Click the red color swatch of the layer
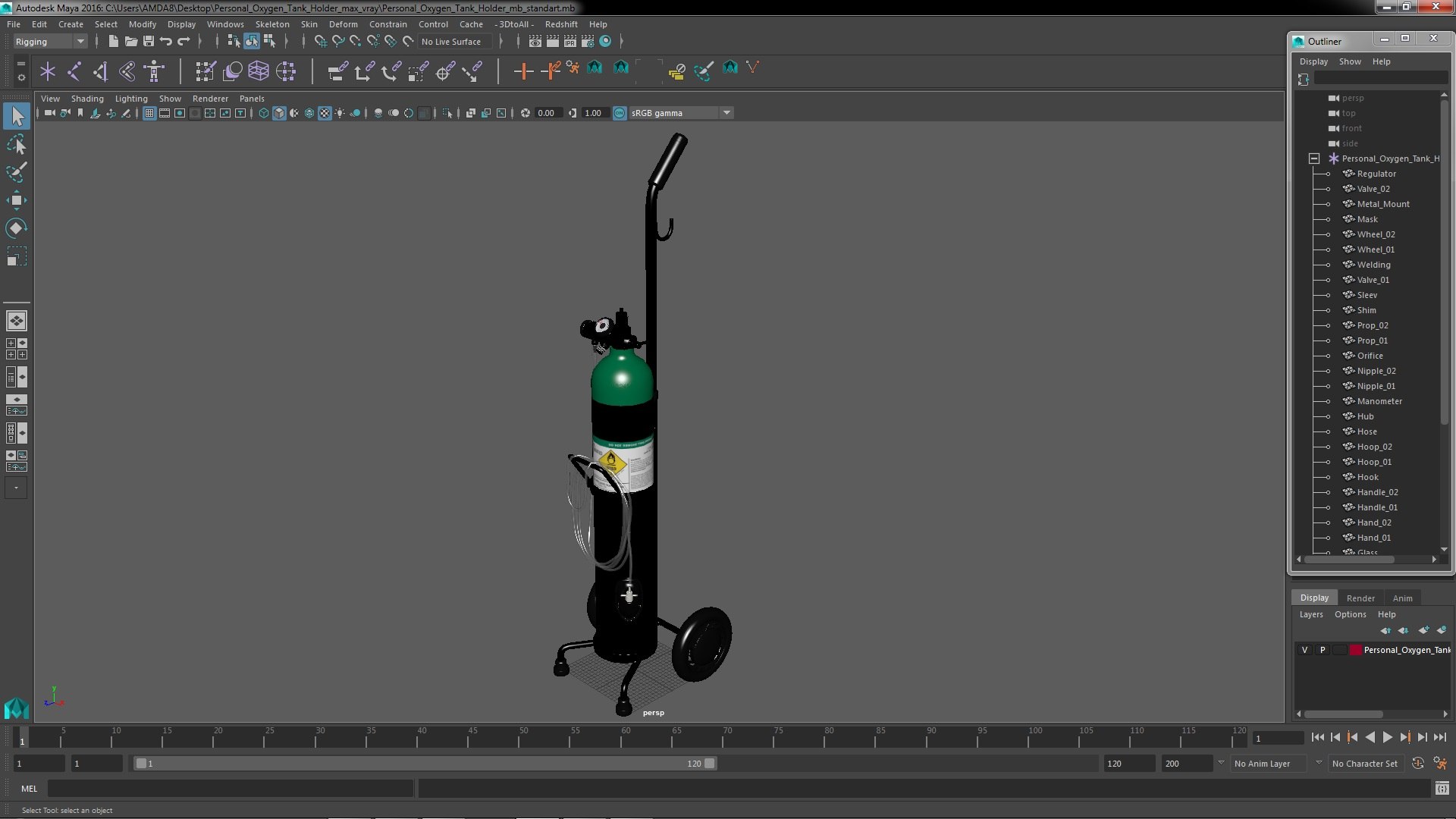Viewport: 1456px width, 819px height. click(x=1355, y=650)
